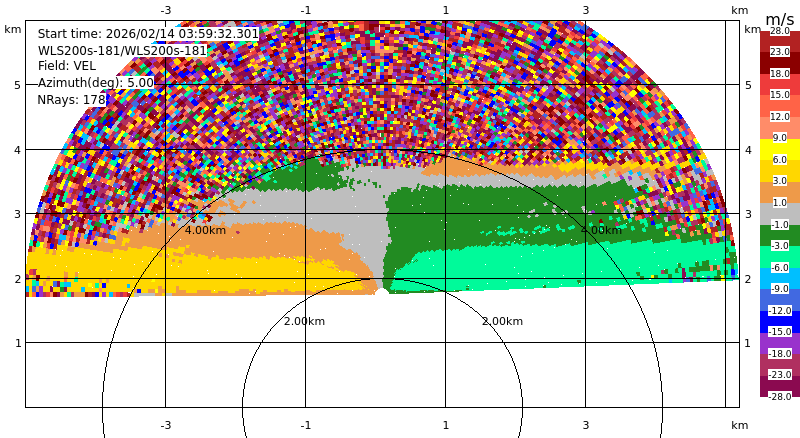
Task: Click the '2' tick on the right axis
Action: 748,279
